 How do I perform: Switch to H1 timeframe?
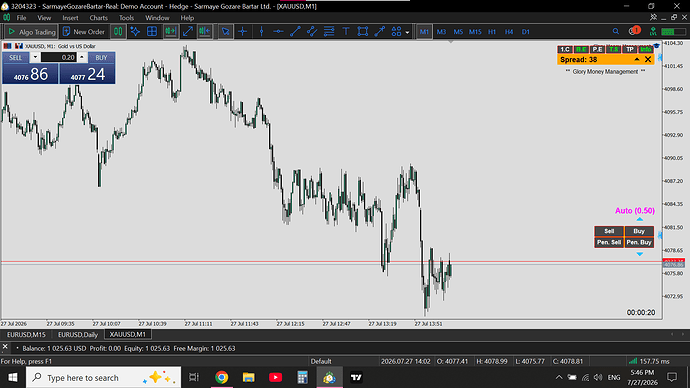point(492,32)
